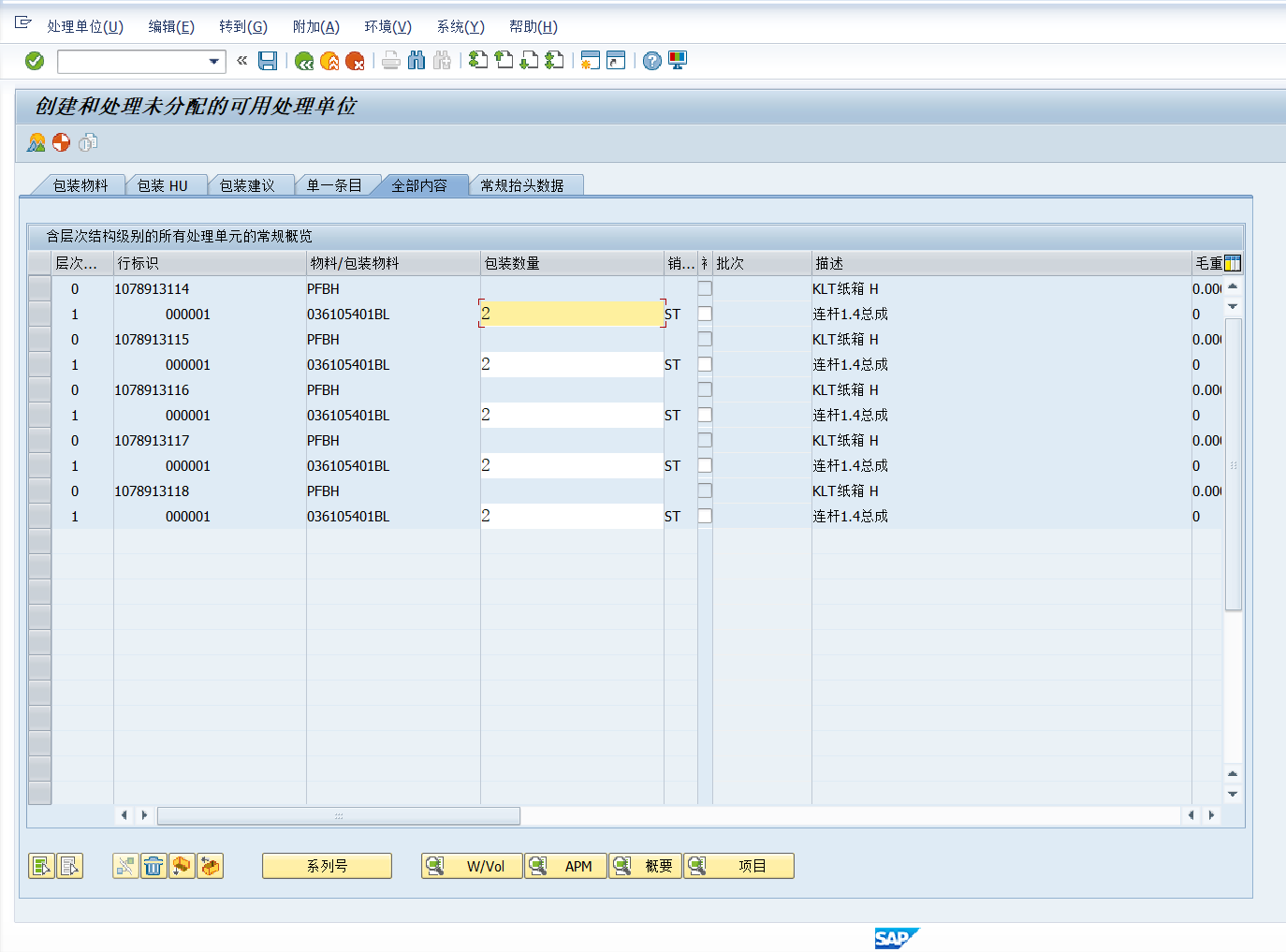The height and width of the screenshot is (952, 1286).
Task: Click the orange box icon left of 系列号
Action: pyautogui.click(x=210, y=866)
